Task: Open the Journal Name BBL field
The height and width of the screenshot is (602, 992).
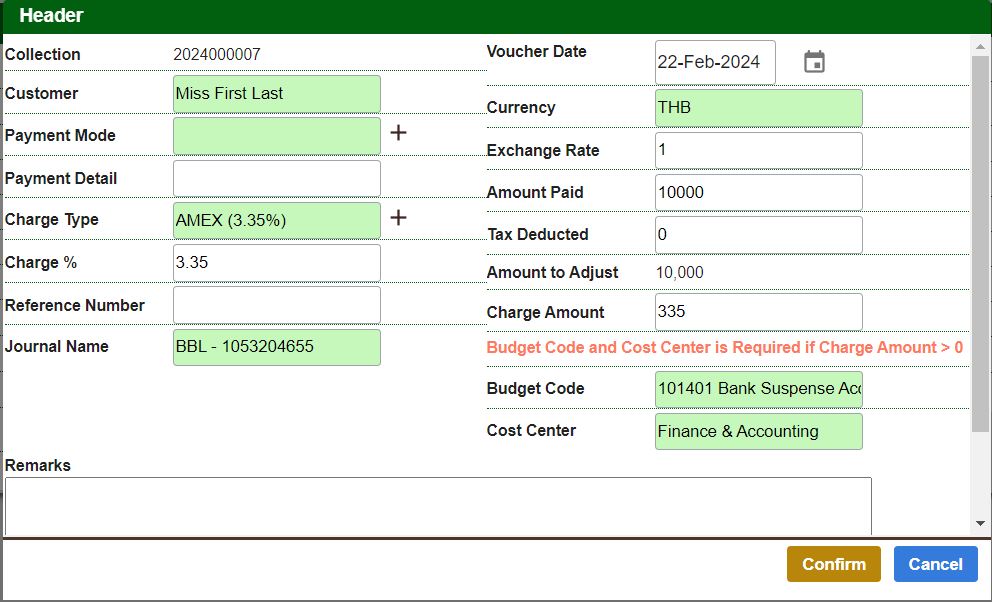Action: point(277,347)
